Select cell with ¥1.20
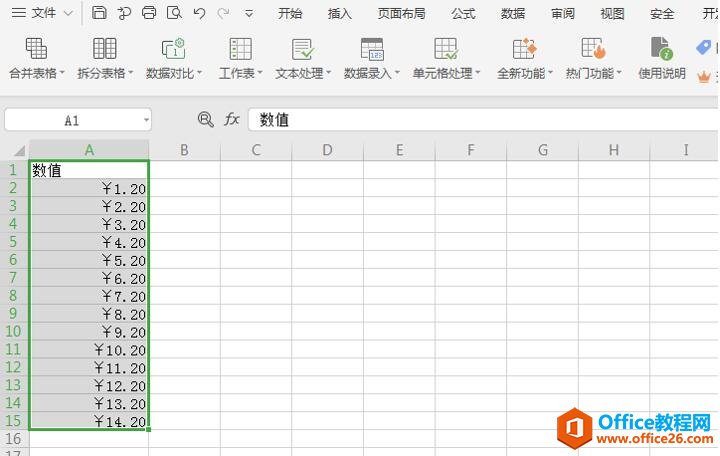720x456 pixels. click(x=89, y=188)
